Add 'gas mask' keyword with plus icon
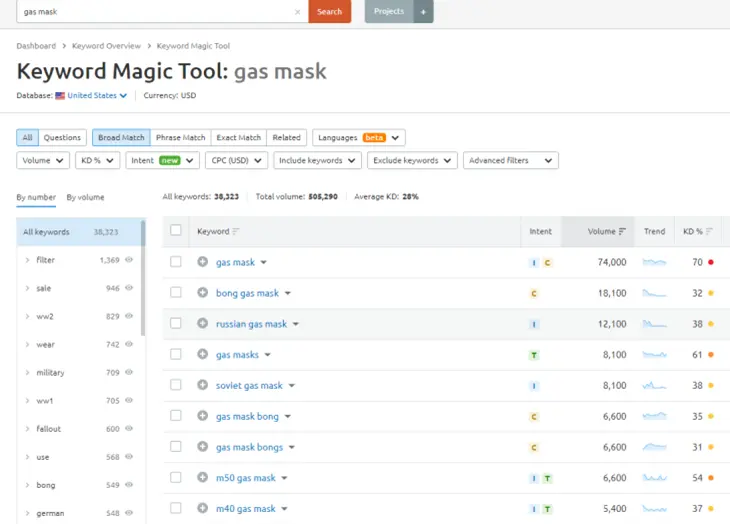 coord(203,262)
